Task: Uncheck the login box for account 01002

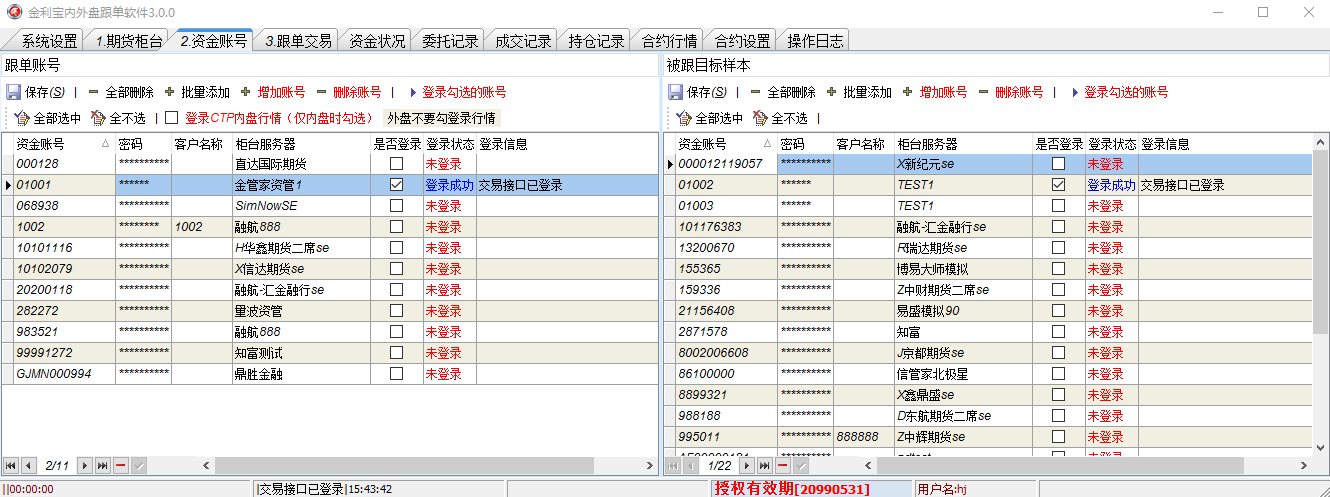Action: (x=1059, y=185)
